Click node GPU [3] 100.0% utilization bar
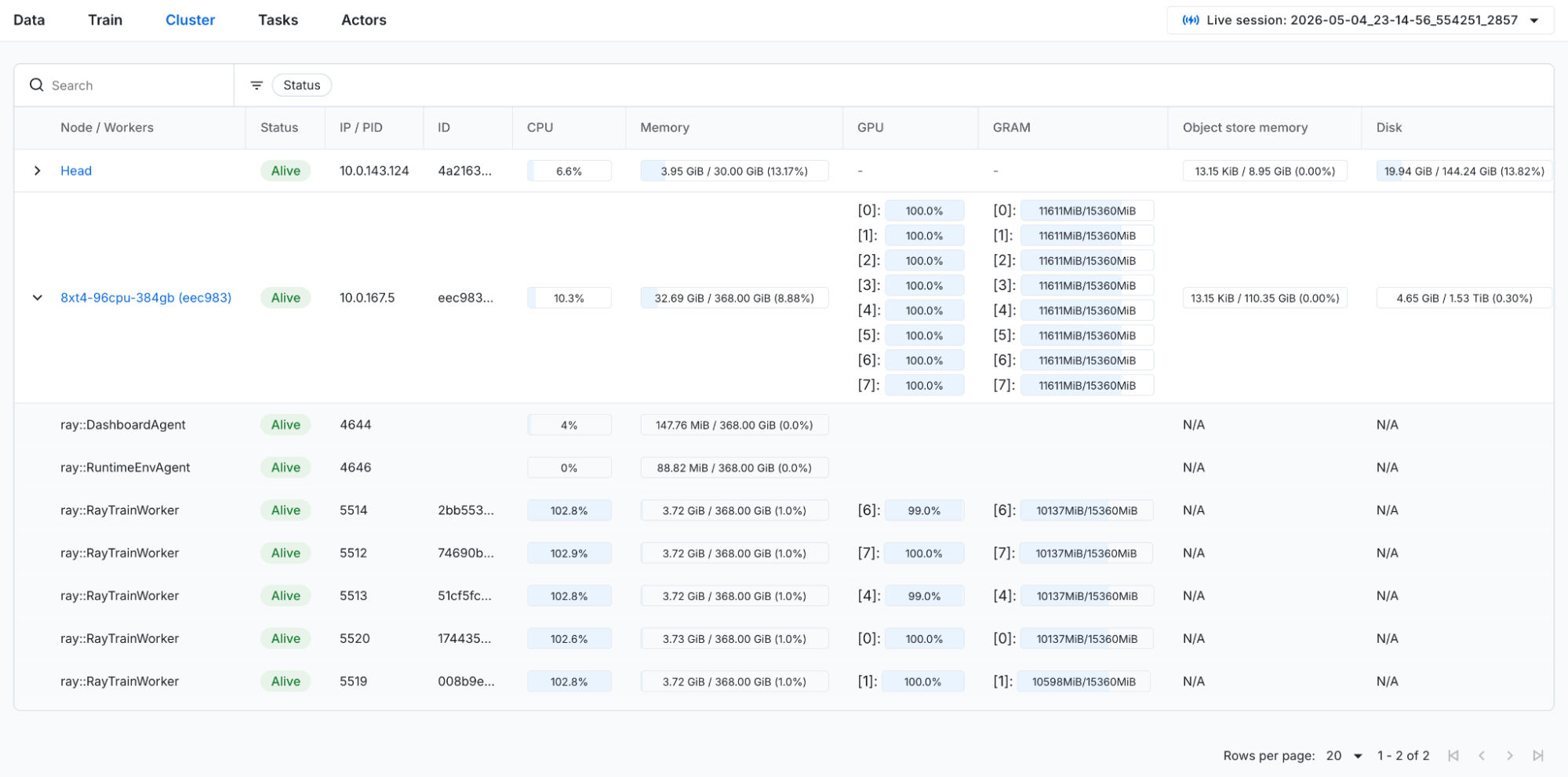 click(x=924, y=285)
